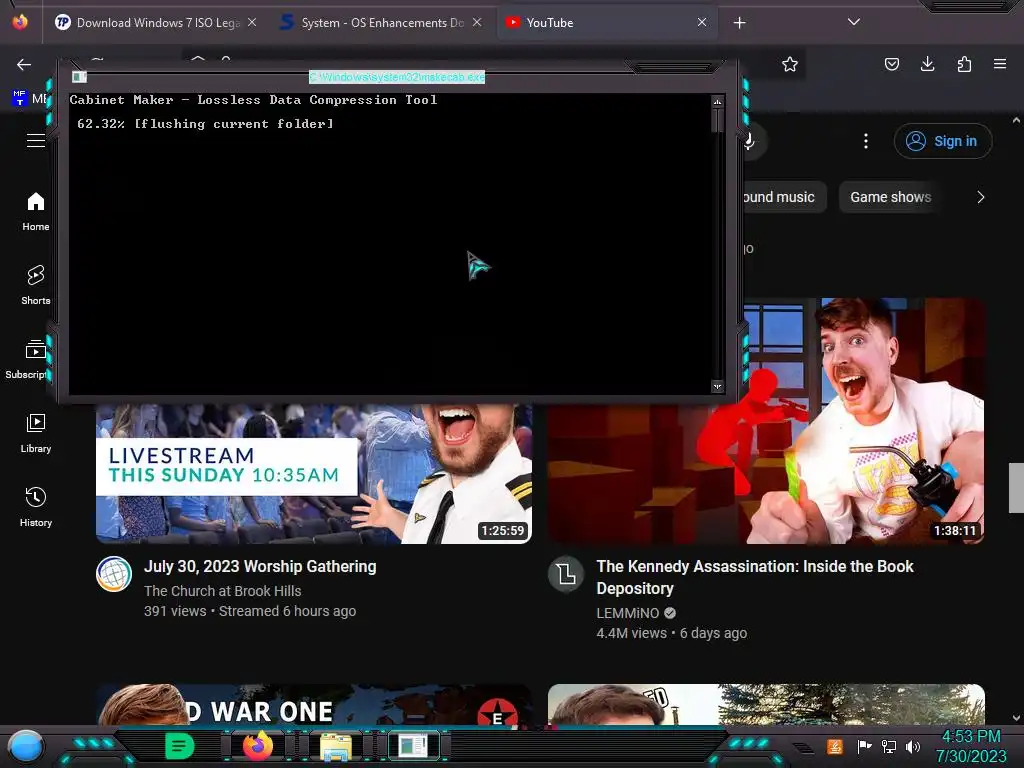
Task: Open Shorts in the YouTube sidebar
Action: tap(36, 285)
